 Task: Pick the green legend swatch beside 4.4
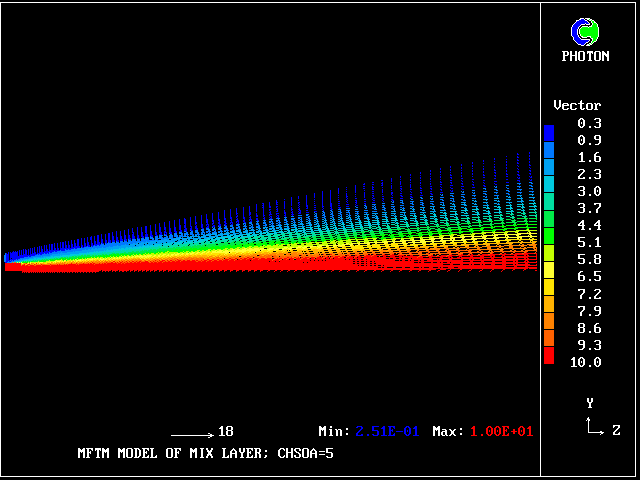coord(548,225)
